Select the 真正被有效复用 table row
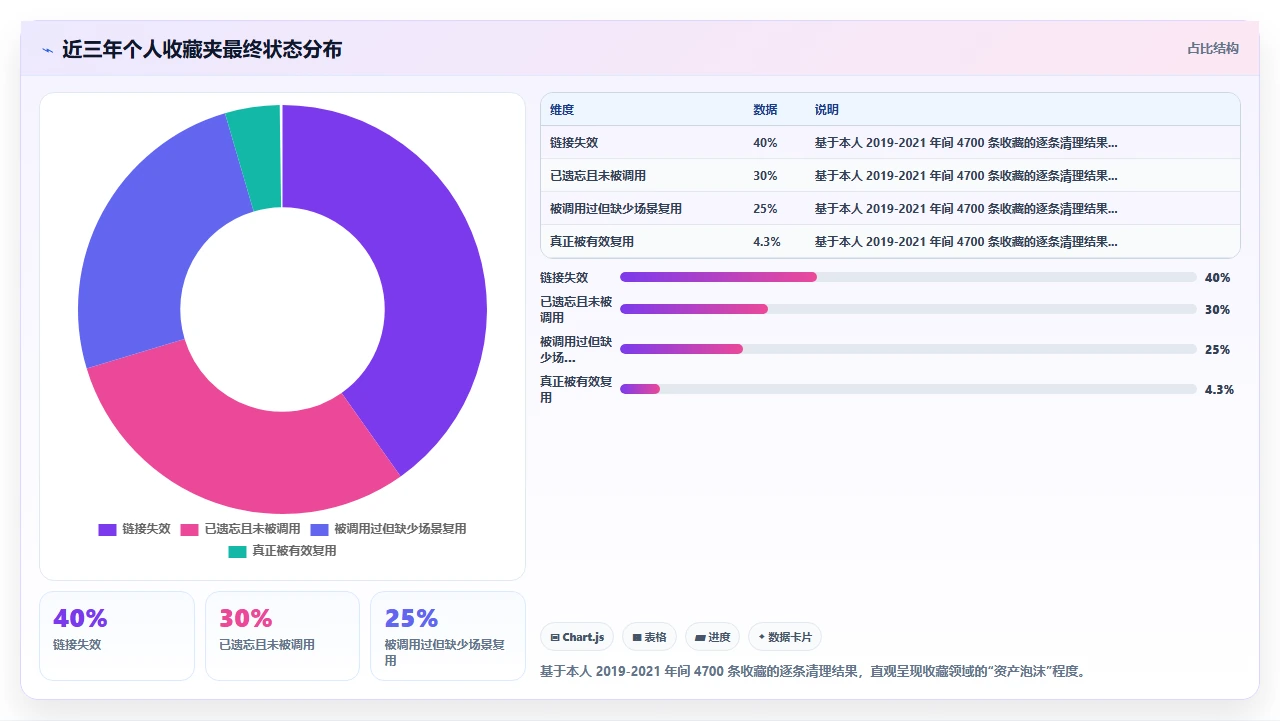Image resolution: width=1280 pixels, height=721 pixels. coord(890,242)
